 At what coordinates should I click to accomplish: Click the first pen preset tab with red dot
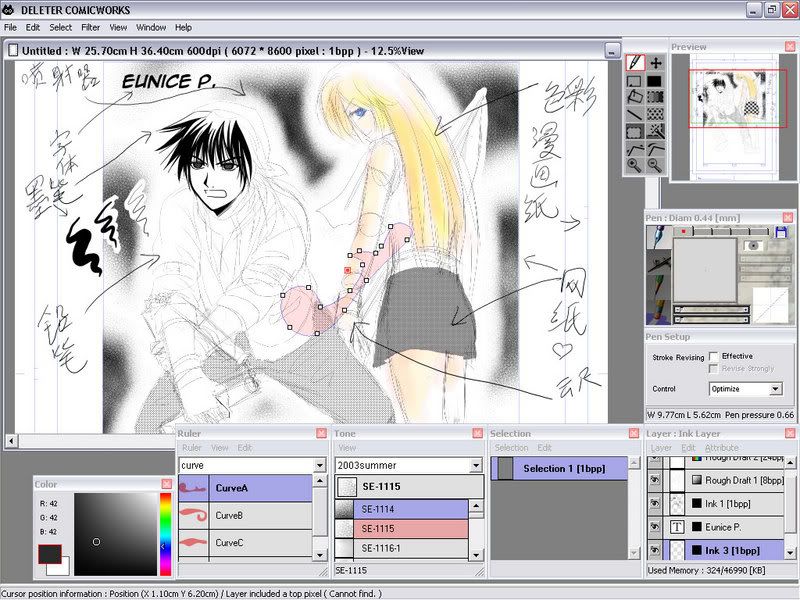[683, 232]
